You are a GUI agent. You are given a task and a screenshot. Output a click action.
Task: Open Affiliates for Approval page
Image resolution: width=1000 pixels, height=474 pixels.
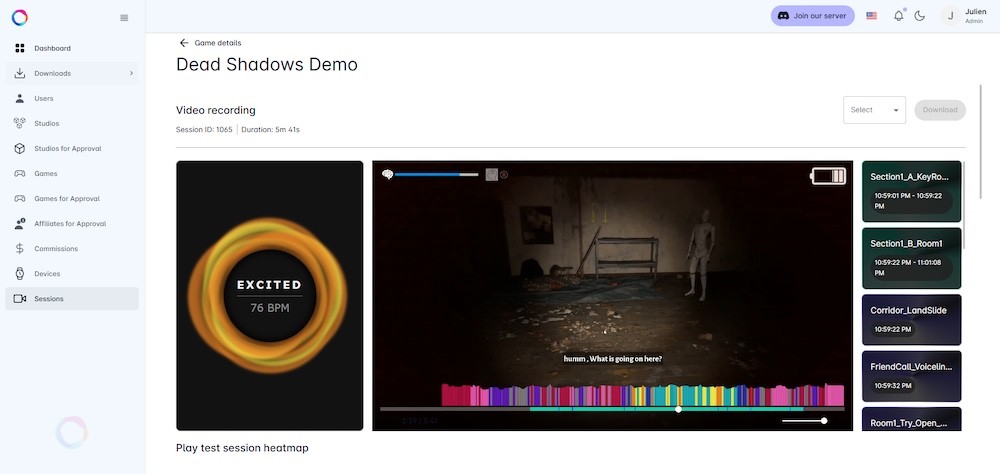tap(72, 224)
